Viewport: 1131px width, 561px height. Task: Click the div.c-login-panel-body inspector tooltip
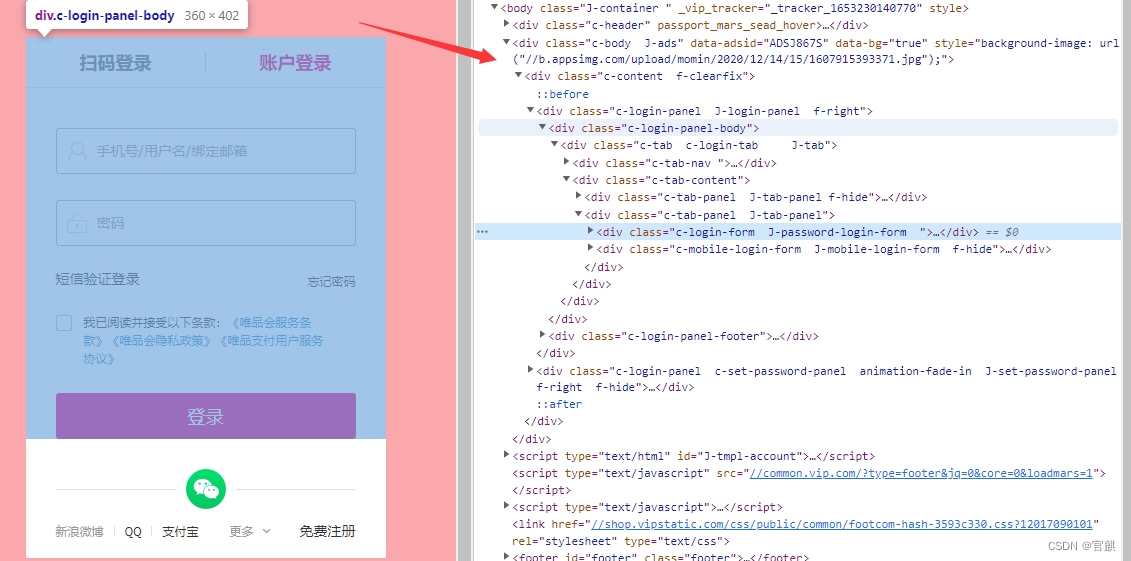coord(137,16)
